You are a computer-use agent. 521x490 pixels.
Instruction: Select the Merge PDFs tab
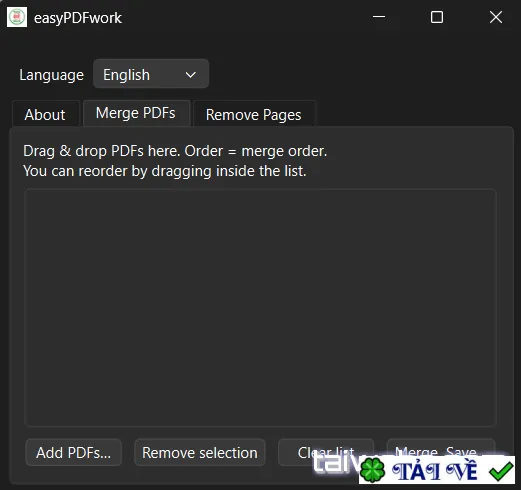pos(136,113)
